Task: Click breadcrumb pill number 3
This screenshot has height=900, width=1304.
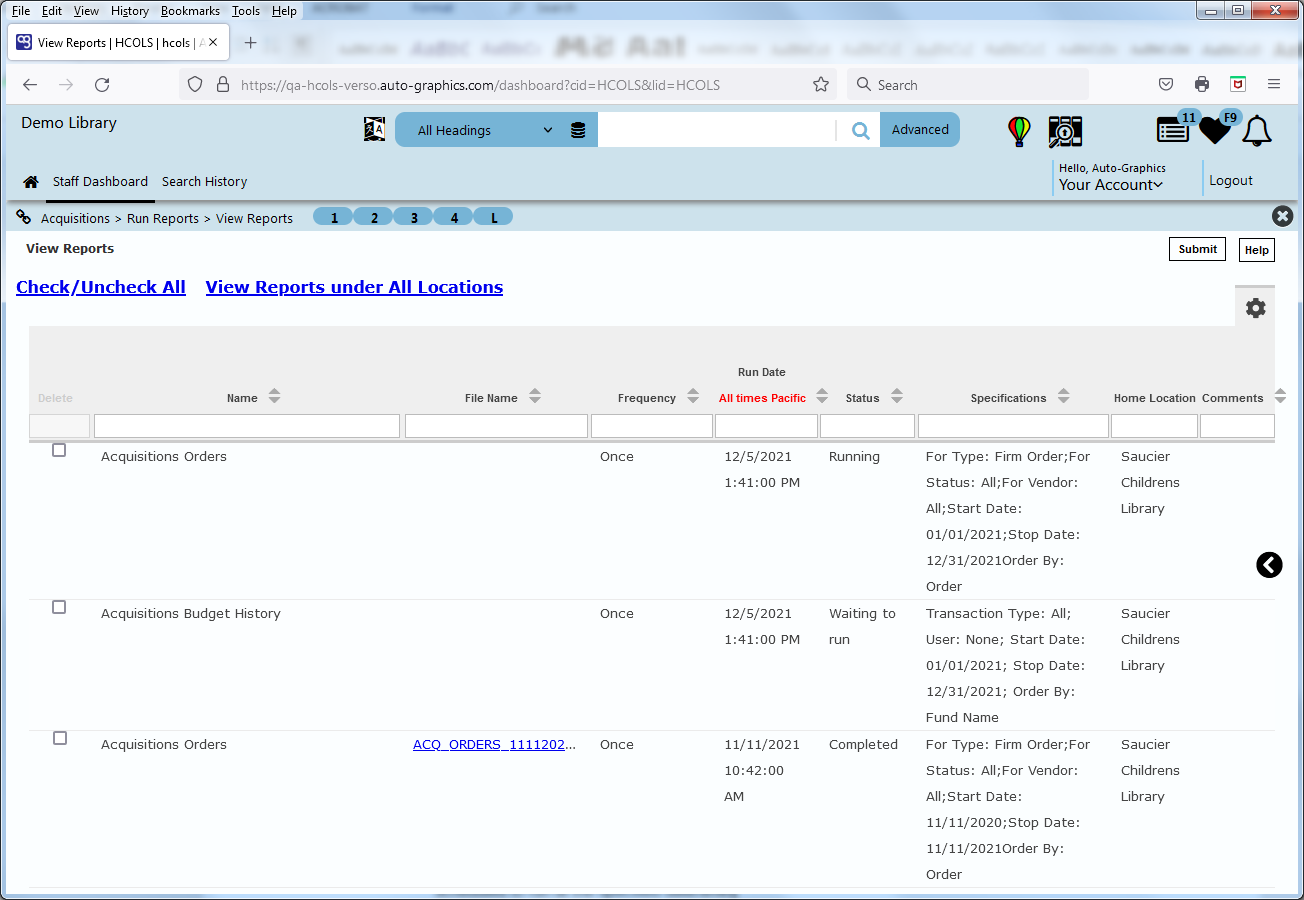Action: coord(414,217)
